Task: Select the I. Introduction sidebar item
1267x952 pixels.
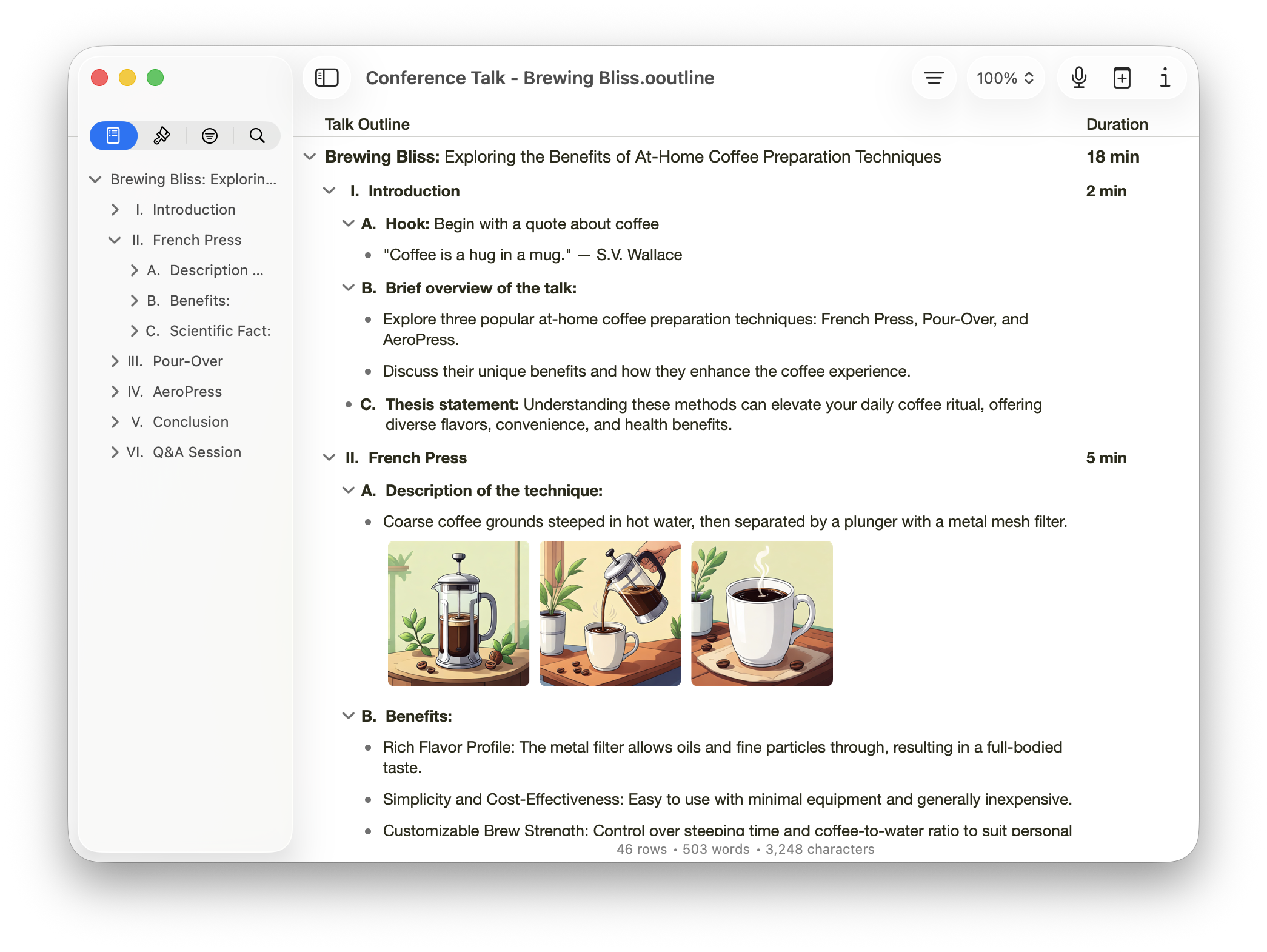Action: point(185,209)
